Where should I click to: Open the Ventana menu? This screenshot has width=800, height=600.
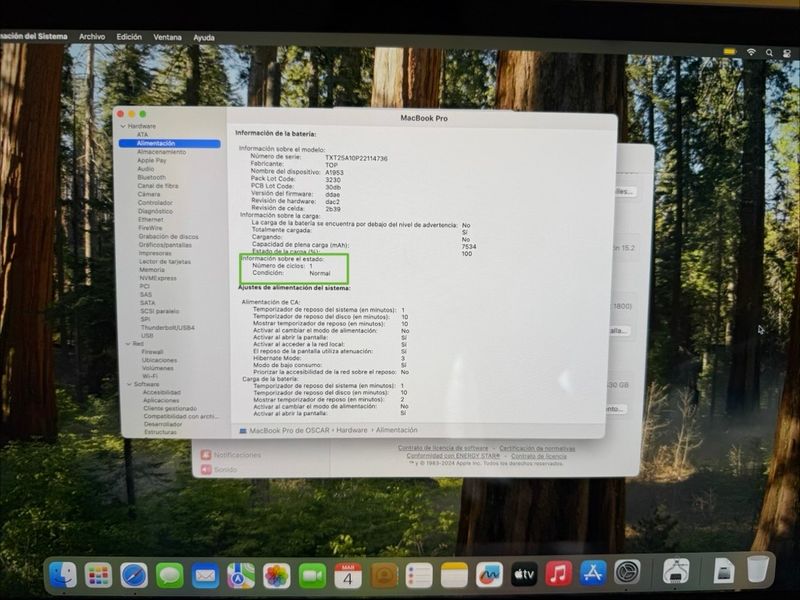point(167,37)
